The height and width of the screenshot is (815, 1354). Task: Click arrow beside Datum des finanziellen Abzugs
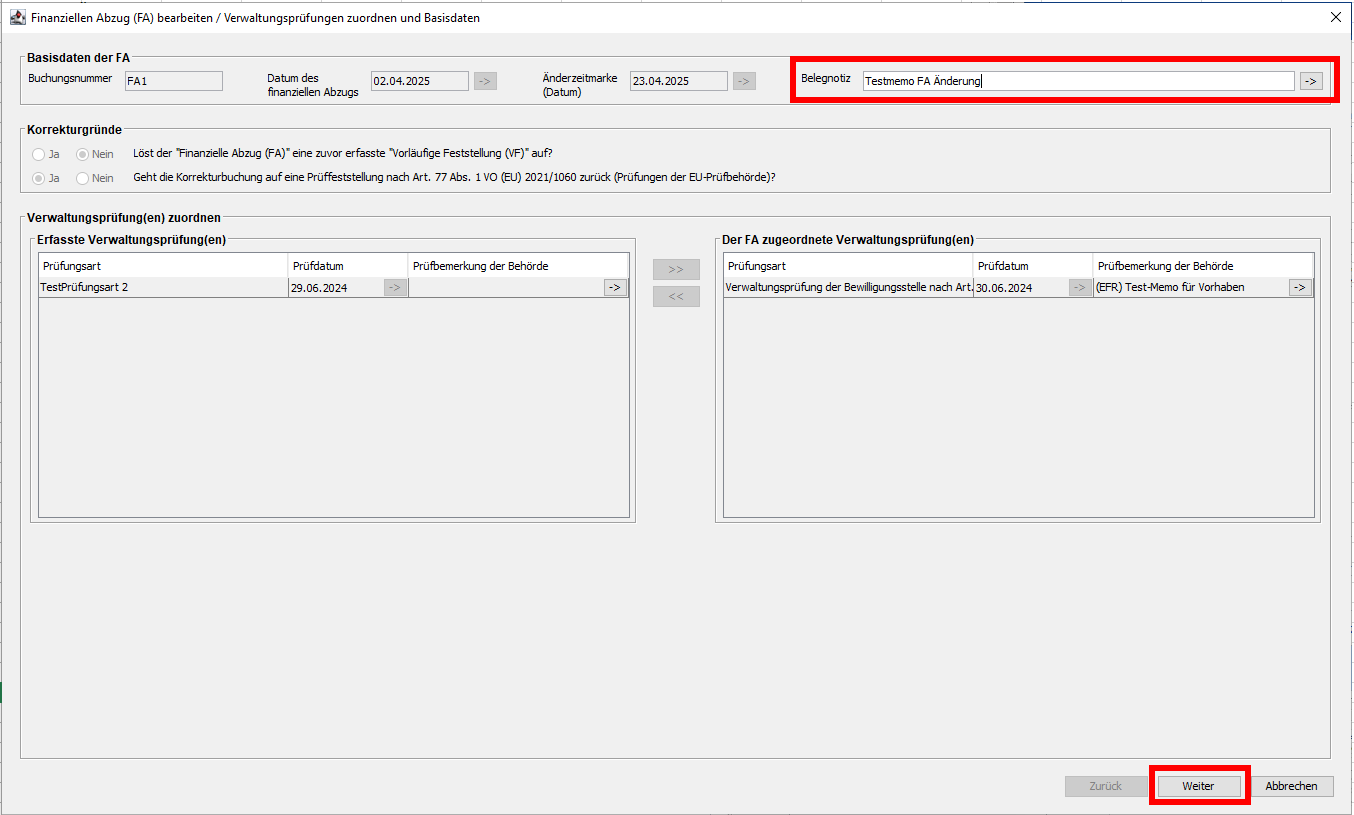tap(485, 81)
